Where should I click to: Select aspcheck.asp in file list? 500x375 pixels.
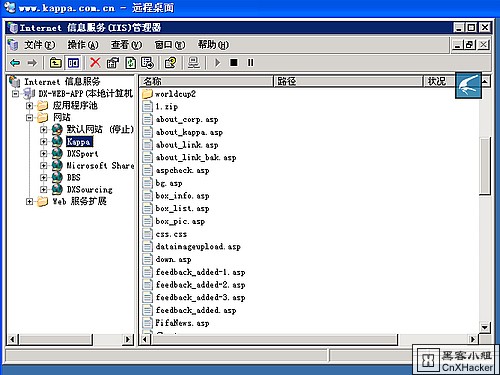pyautogui.click(x=182, y=170)
